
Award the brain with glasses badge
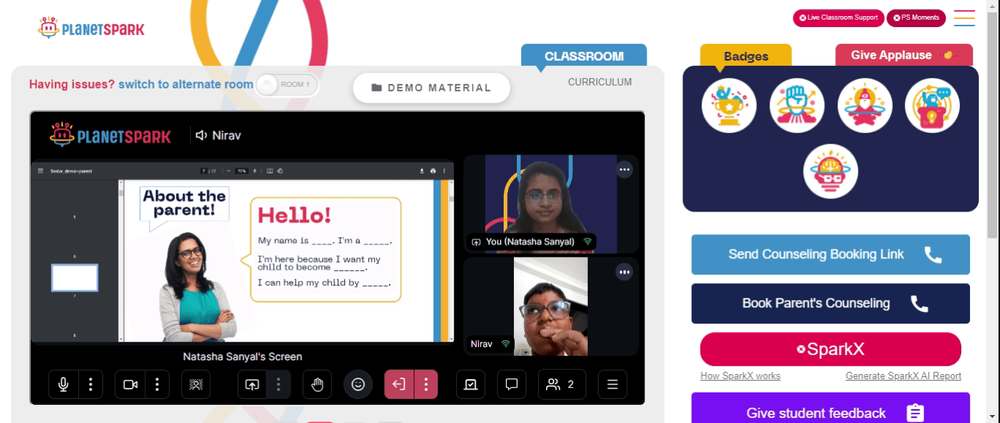(x=830, y=171)
